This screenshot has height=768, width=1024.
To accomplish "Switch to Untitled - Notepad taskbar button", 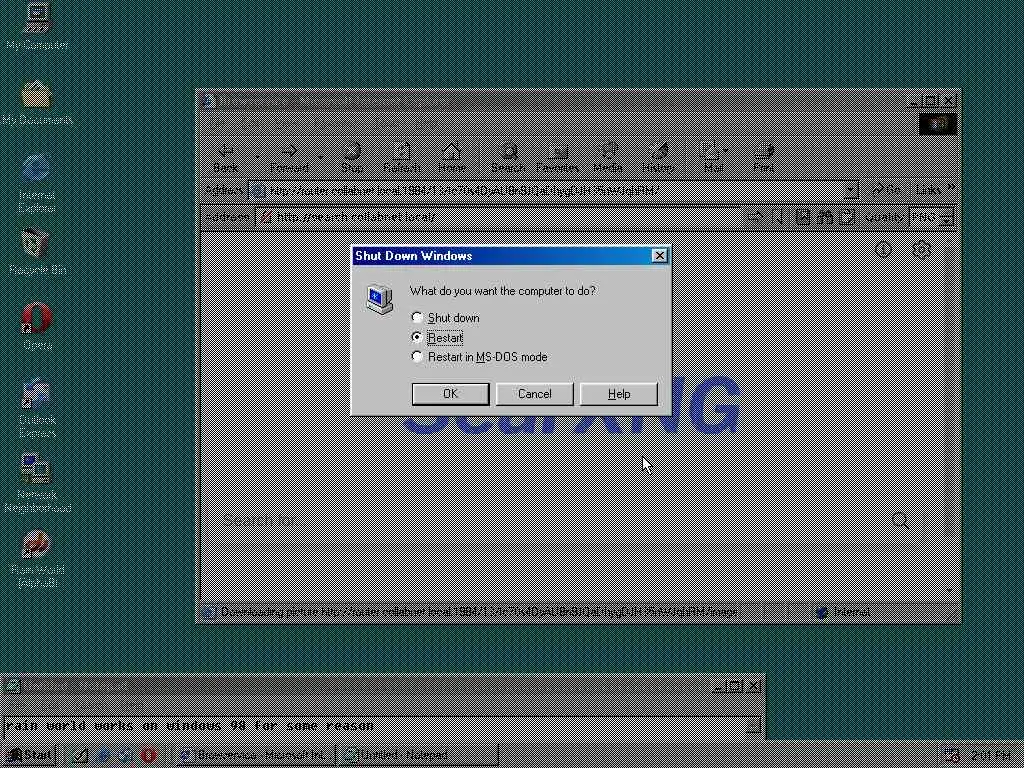I will 418,755.
